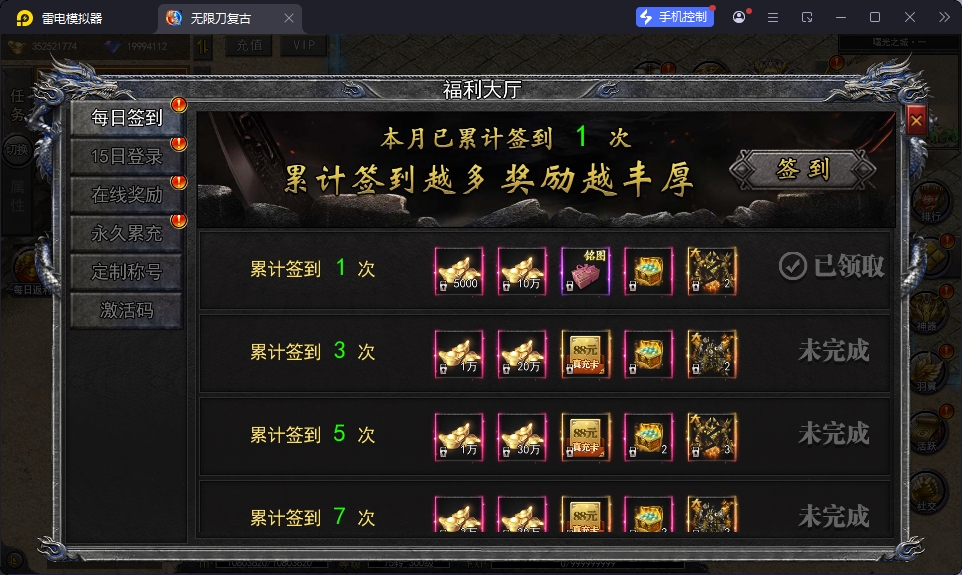Select the 铭图 gift box reward icon

click(585, 271)
